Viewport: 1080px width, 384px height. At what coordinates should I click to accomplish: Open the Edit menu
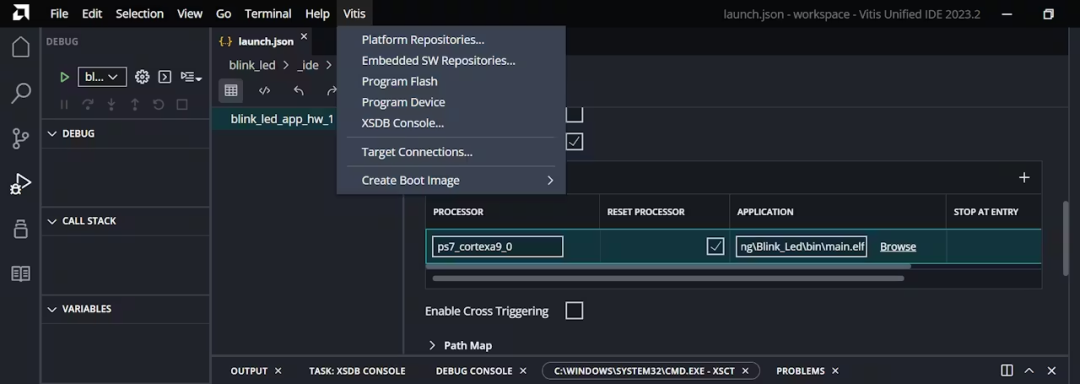pos(92,14)
